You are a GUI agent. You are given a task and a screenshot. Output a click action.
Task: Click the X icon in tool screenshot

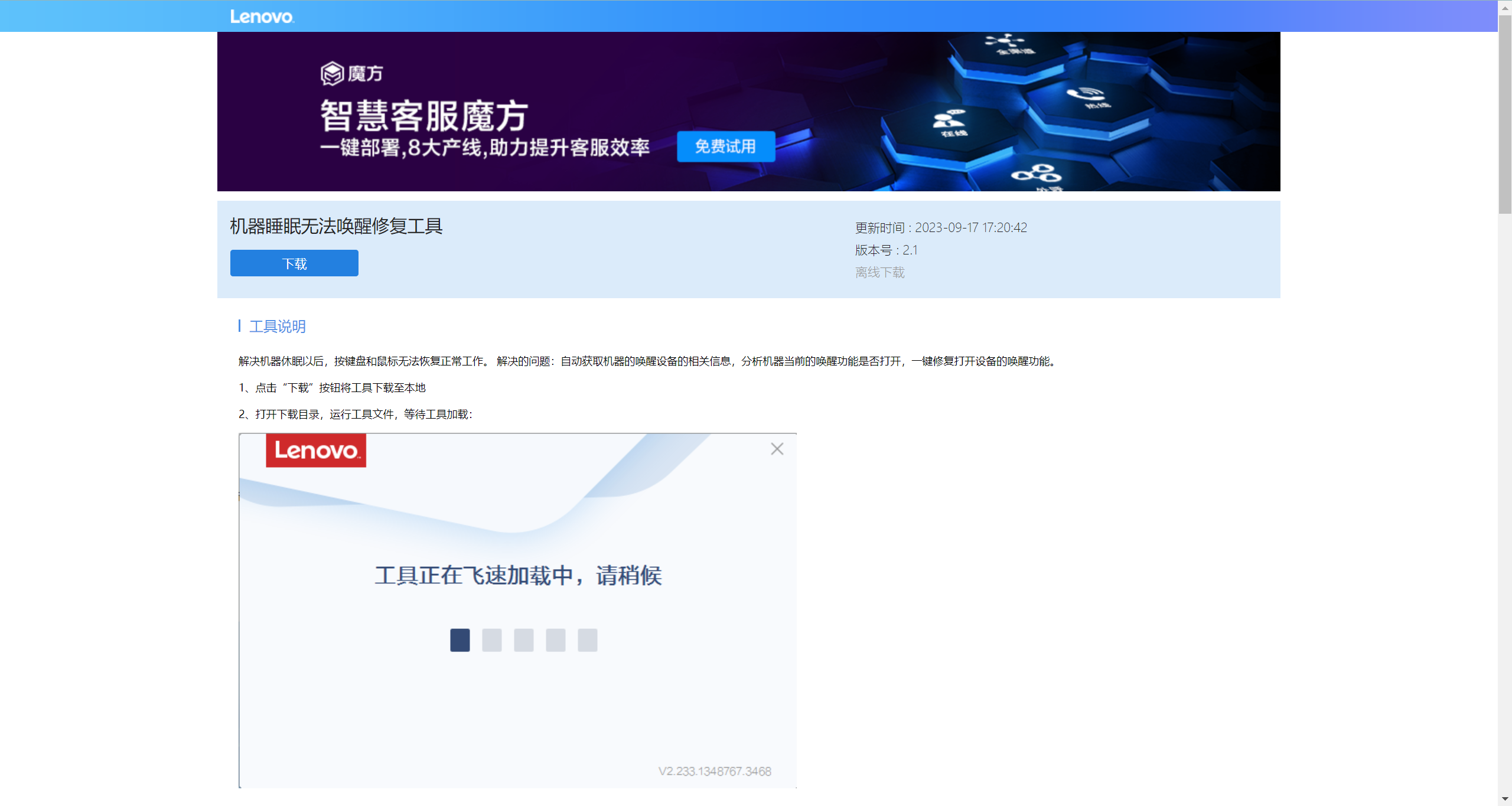(x=777, y=449)
